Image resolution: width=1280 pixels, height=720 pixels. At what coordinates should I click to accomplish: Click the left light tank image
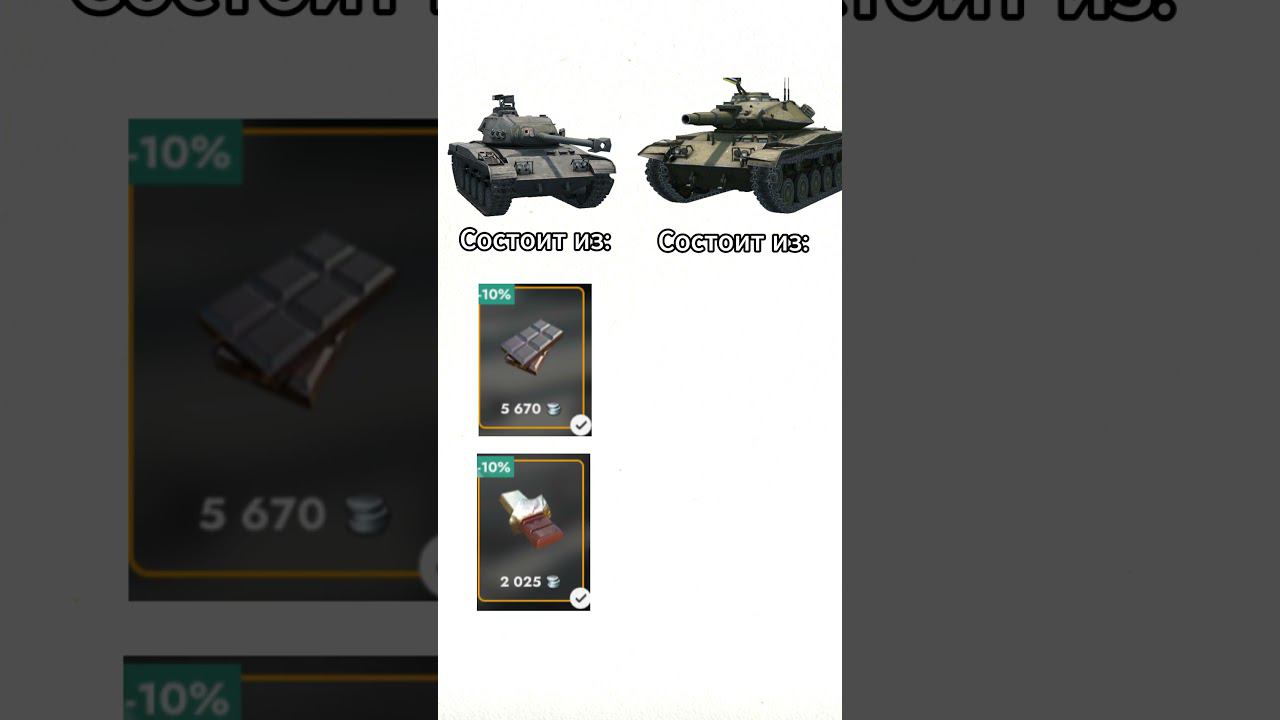tap(531, 155)
